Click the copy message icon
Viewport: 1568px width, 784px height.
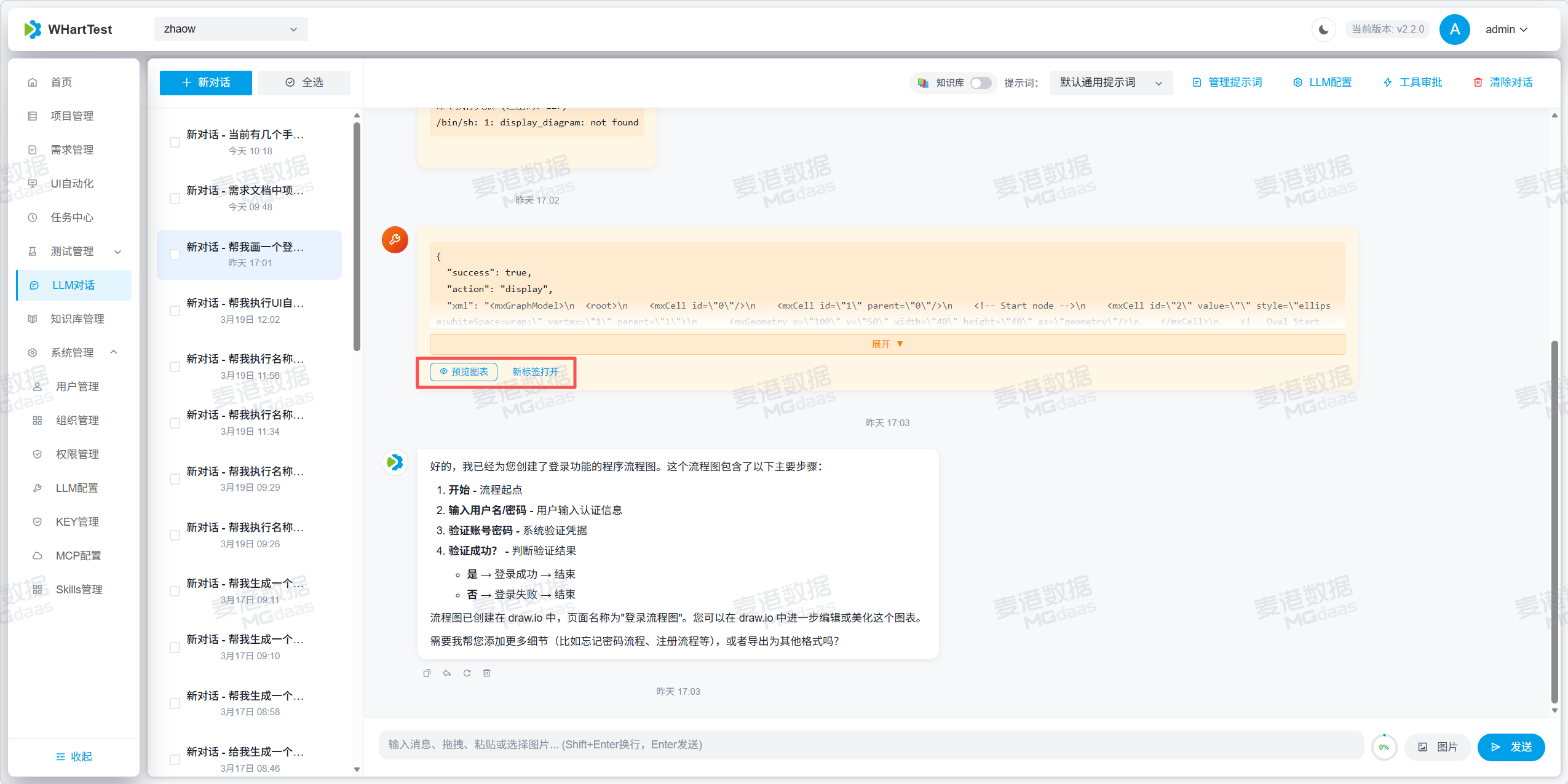pyautogui.click(x=427, y=673)
